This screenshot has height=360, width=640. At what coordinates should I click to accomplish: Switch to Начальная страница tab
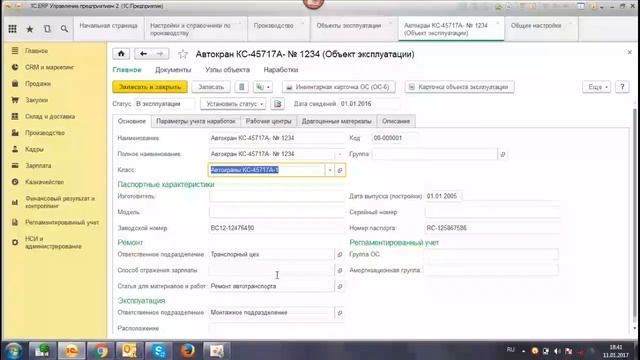(x=108, y=29)
